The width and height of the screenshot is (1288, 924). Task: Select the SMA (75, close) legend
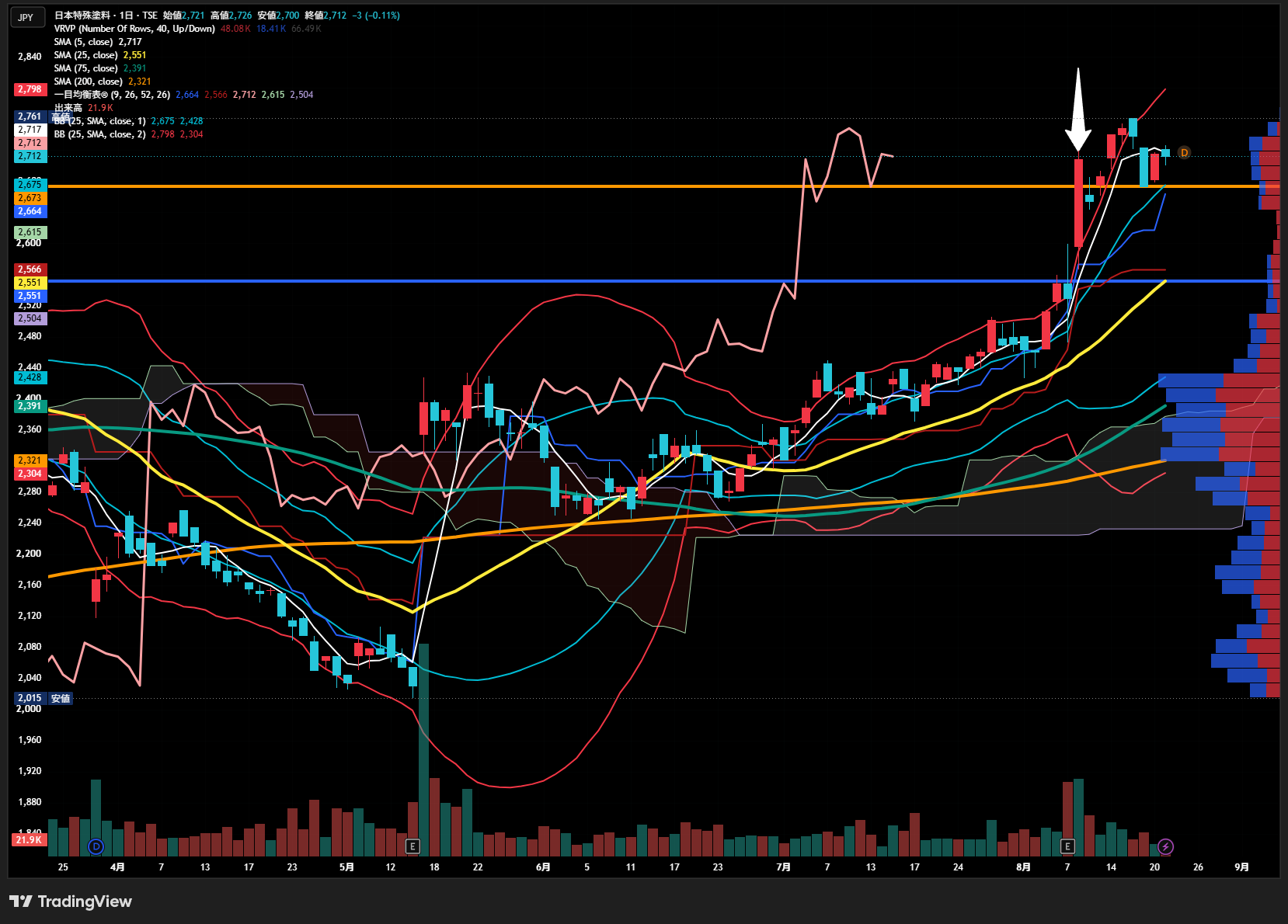point(85,68)
